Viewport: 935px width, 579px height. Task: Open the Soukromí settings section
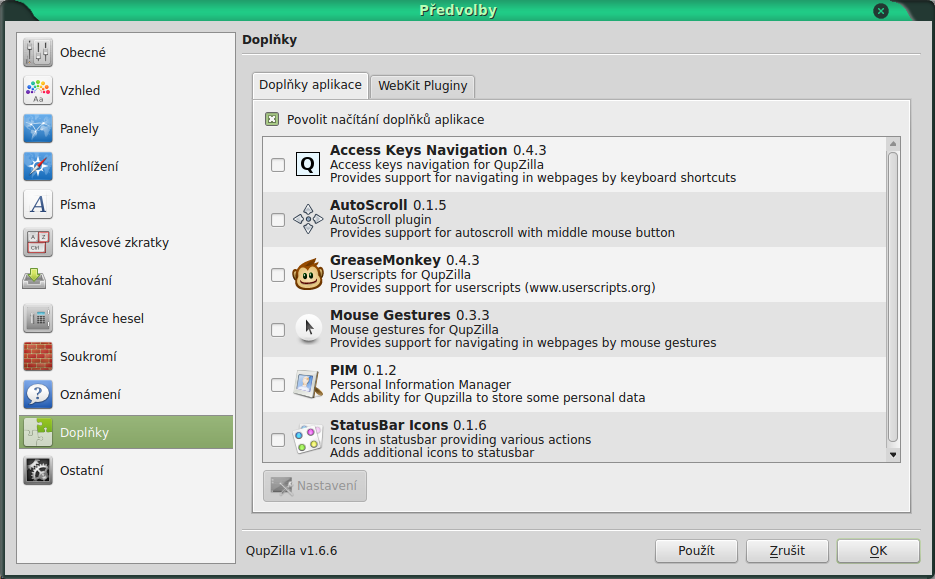pyautogui.click(x=126, y=357)
